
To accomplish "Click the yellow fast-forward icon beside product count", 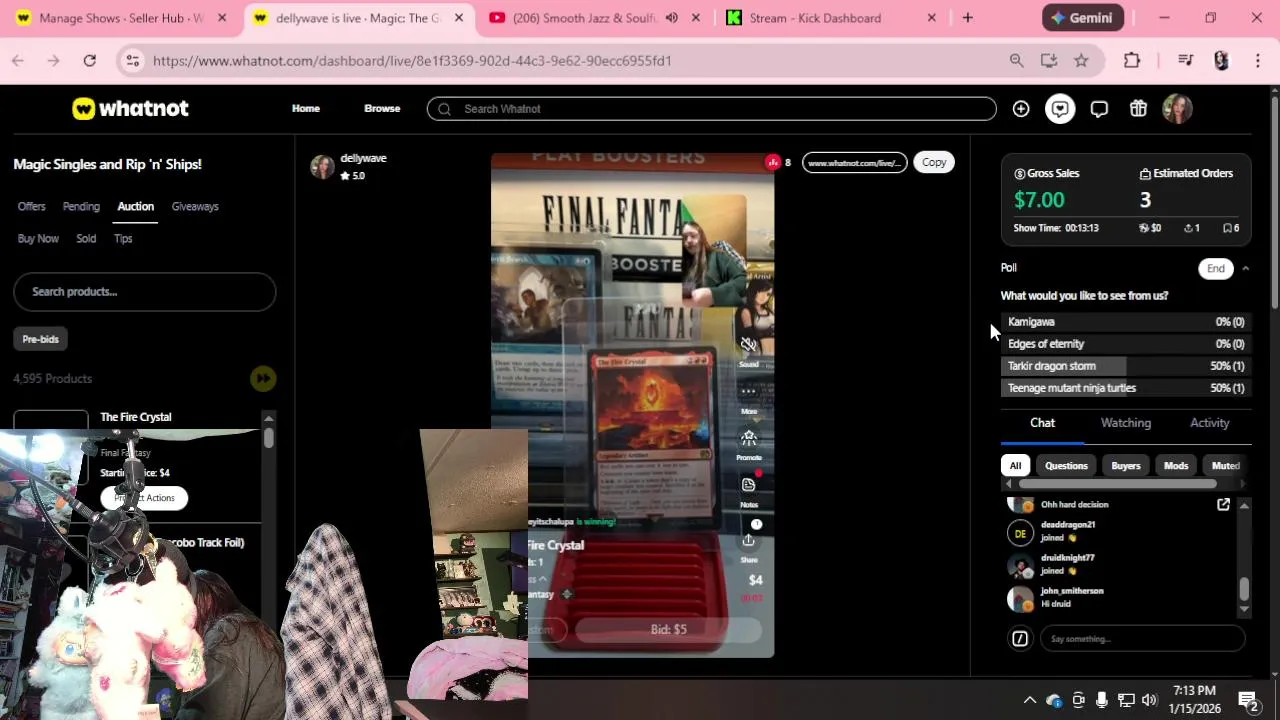I will pos(263,378).
